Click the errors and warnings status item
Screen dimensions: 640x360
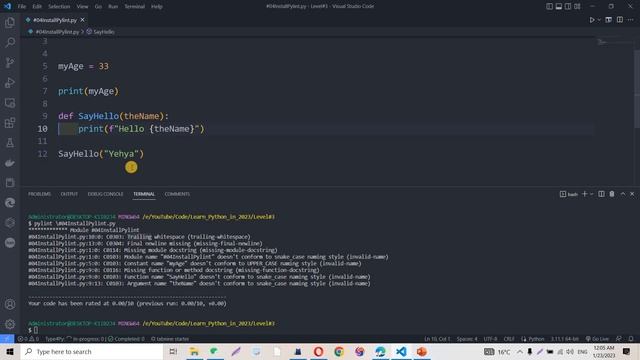tap(28, 339)
